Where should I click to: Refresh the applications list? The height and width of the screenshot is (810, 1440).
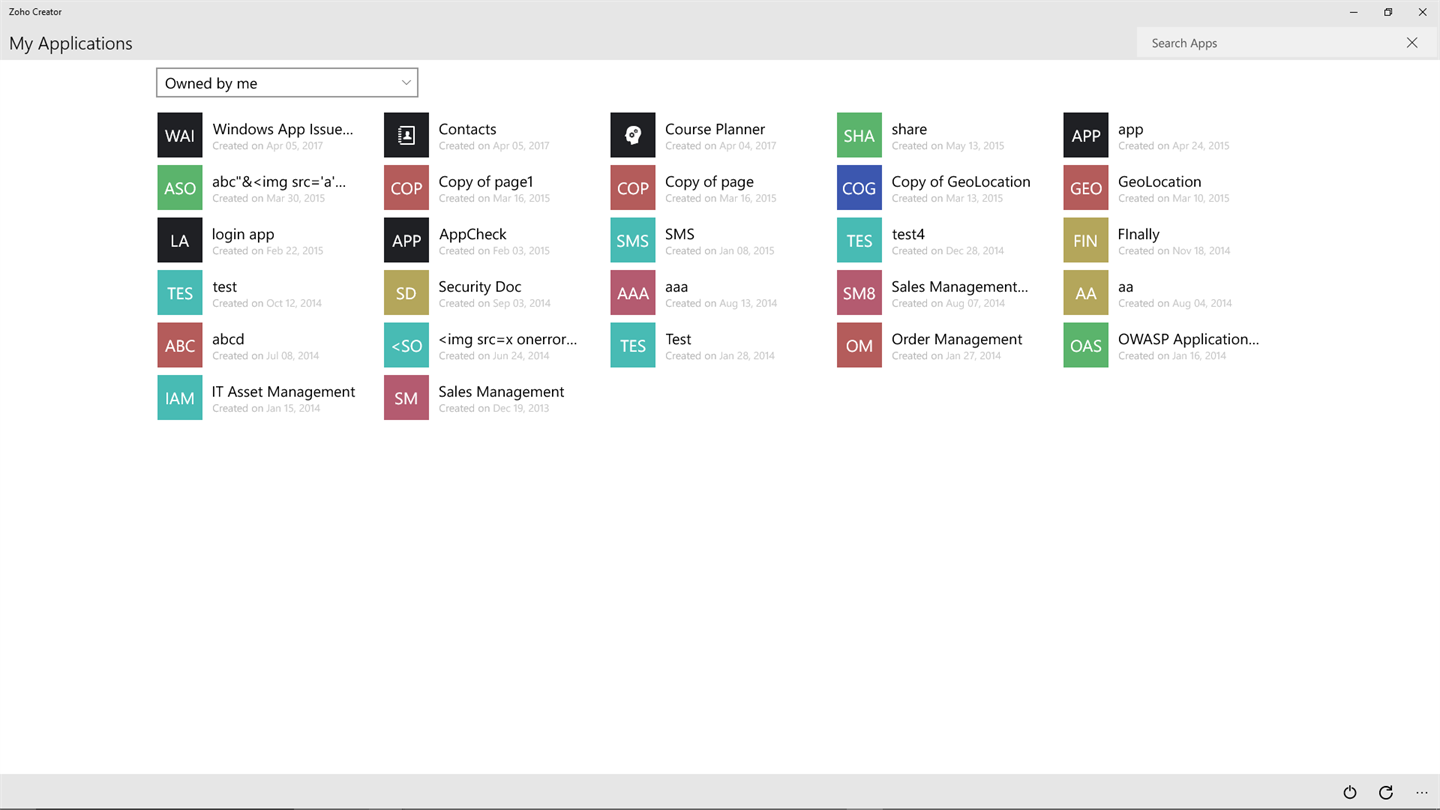(1386, 792)
